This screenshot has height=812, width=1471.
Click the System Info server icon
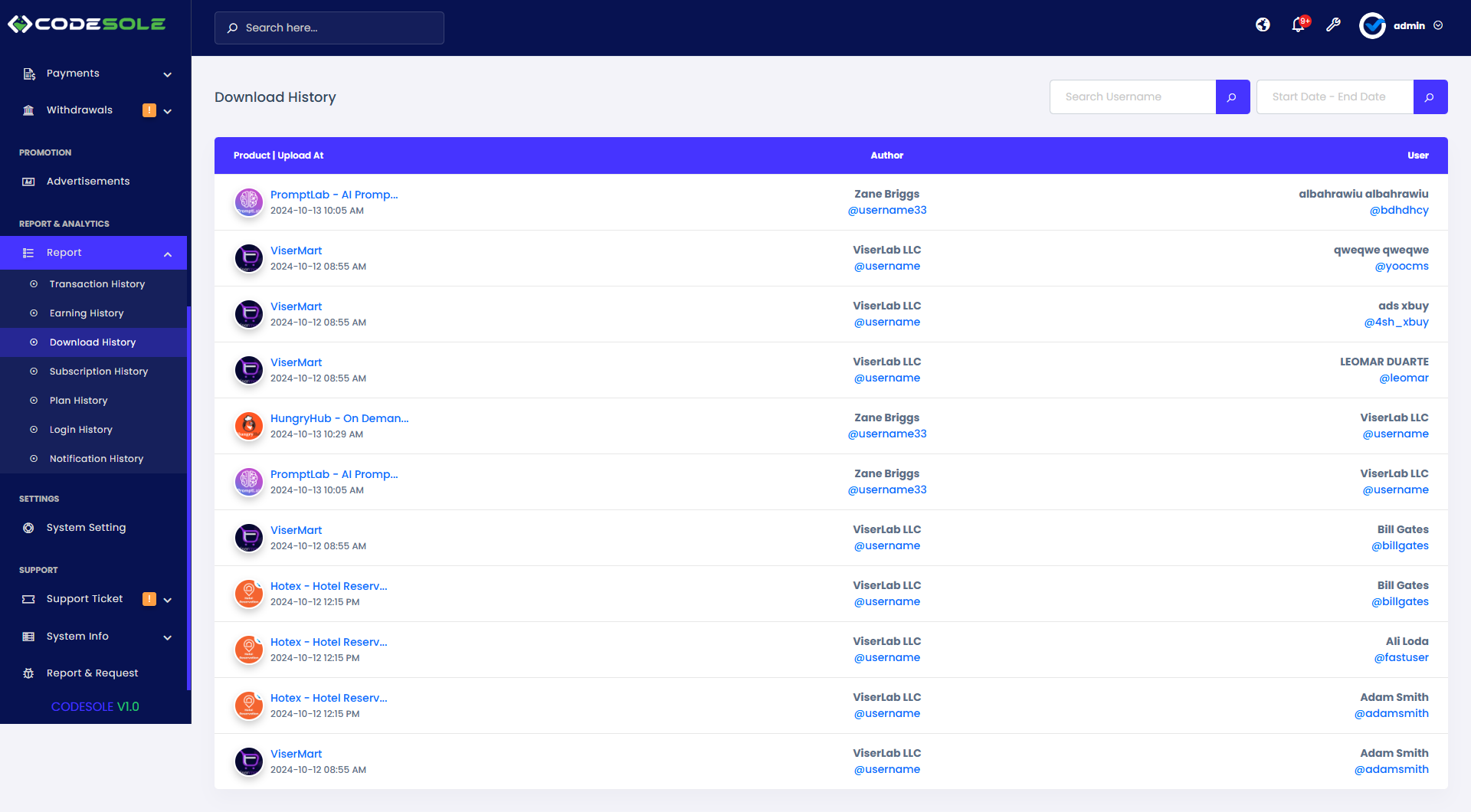[x=28, y=637]
